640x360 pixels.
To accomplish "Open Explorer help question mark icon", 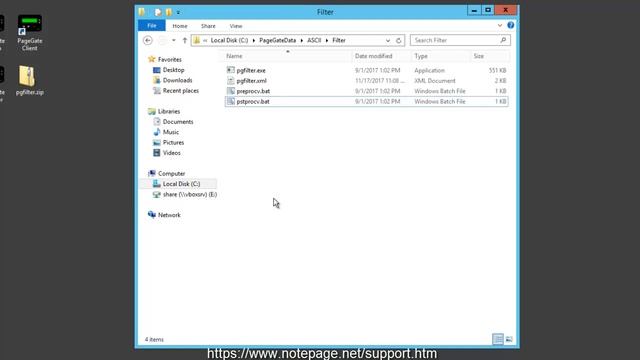I will [x=511, y=25].
